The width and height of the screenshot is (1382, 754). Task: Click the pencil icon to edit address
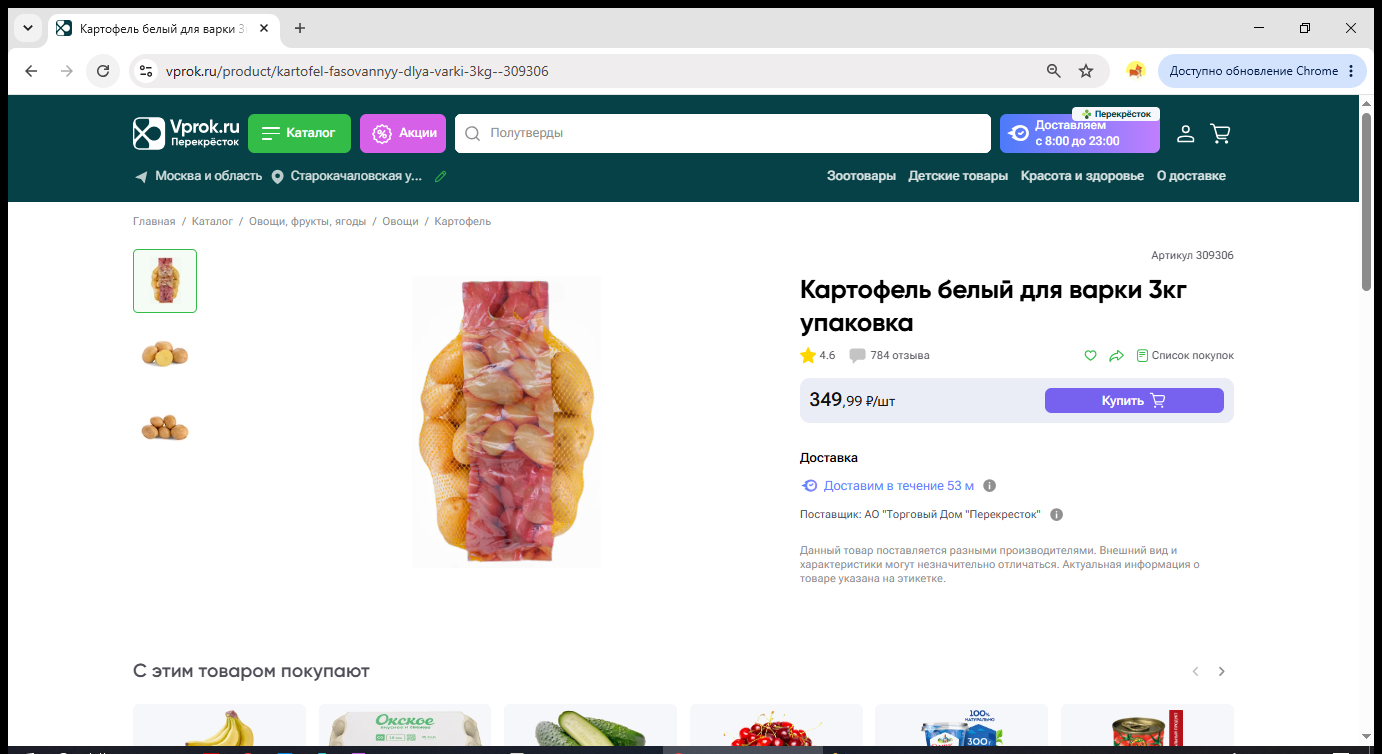click(x=441, y=176)
